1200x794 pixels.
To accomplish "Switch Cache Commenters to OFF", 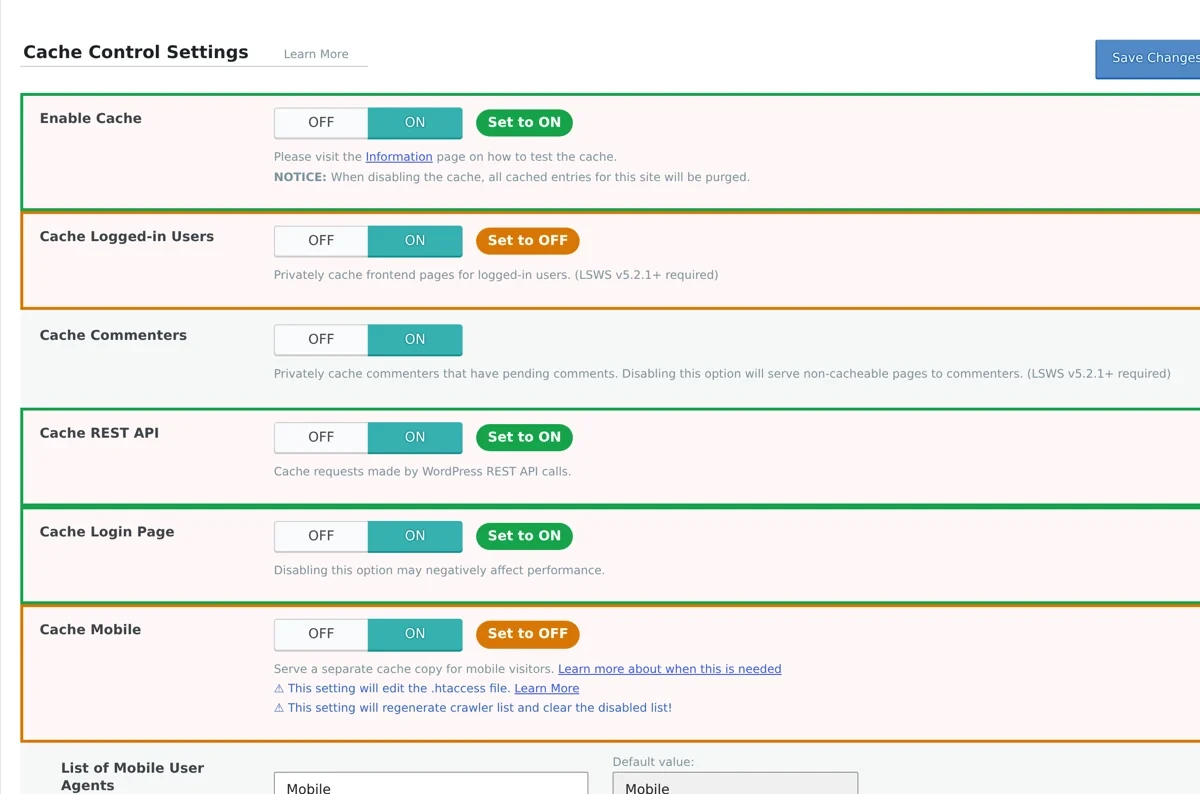I will (x=321, y=340).
